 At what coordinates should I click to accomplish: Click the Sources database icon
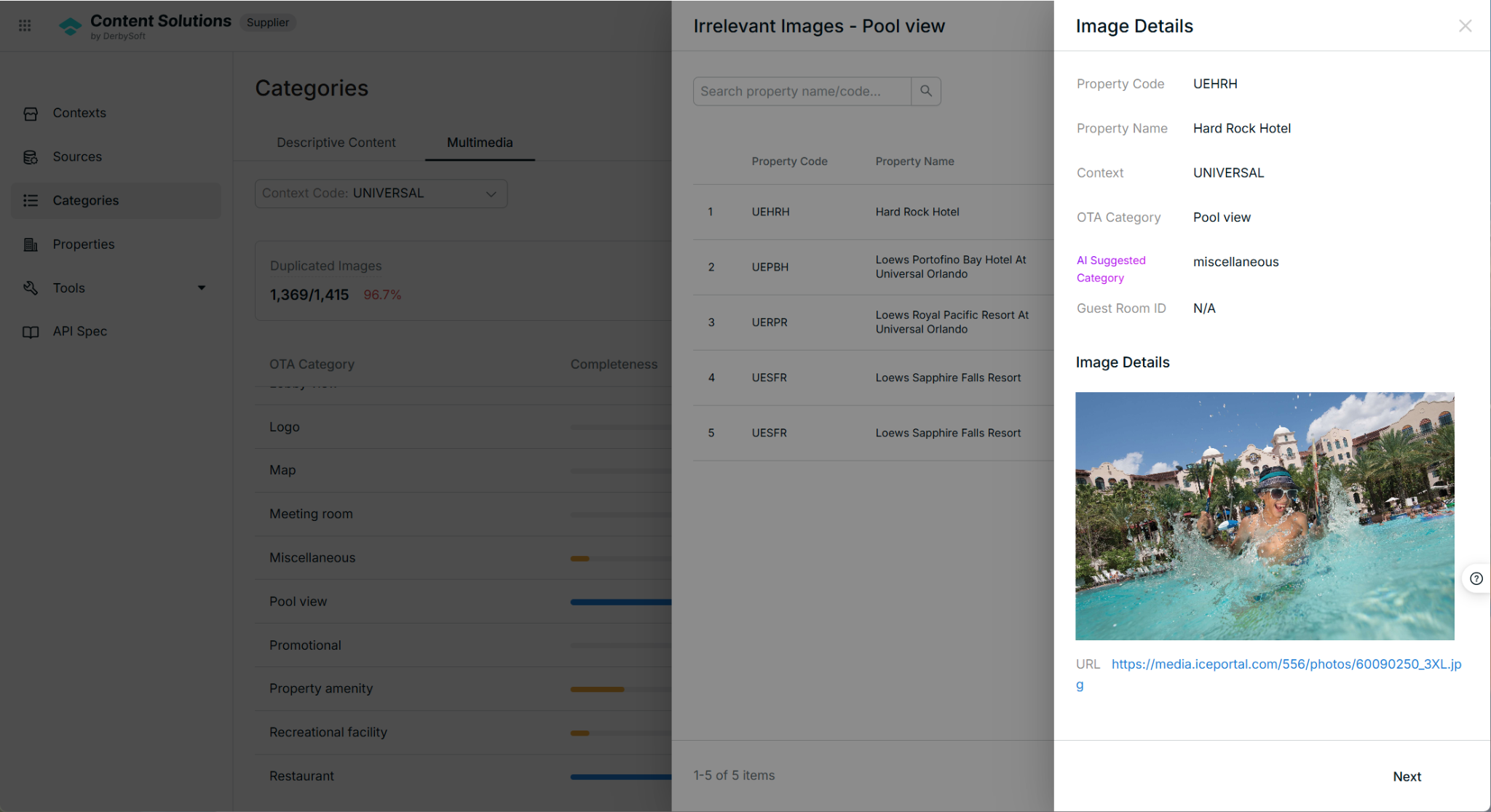[31, 157]
